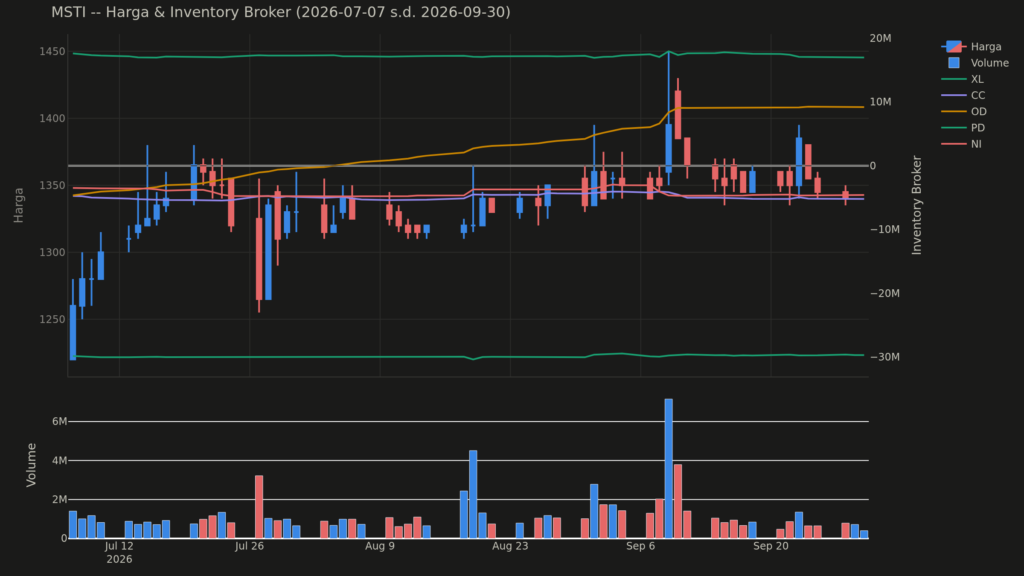Viewport: 1024px width, 576px height.
Task: Click the Jul 12 date tick label
Action: [x=119, y=546]
